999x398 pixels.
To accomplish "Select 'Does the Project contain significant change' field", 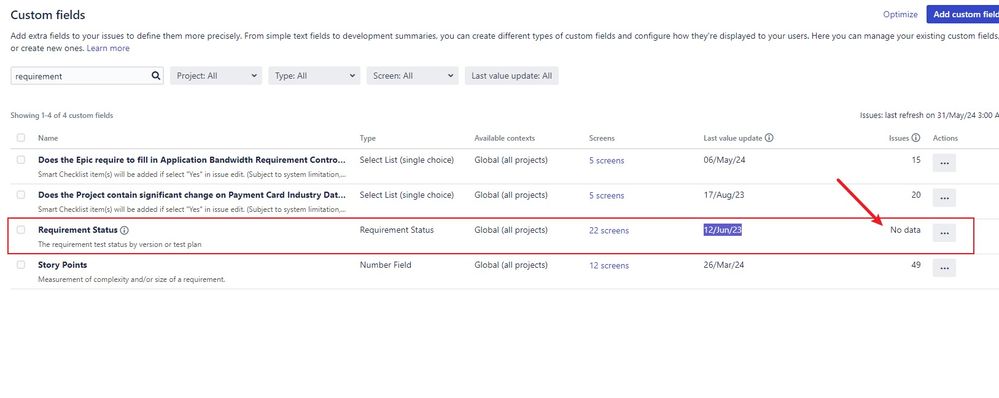I will pyautogui.click(x=192, y=195).
